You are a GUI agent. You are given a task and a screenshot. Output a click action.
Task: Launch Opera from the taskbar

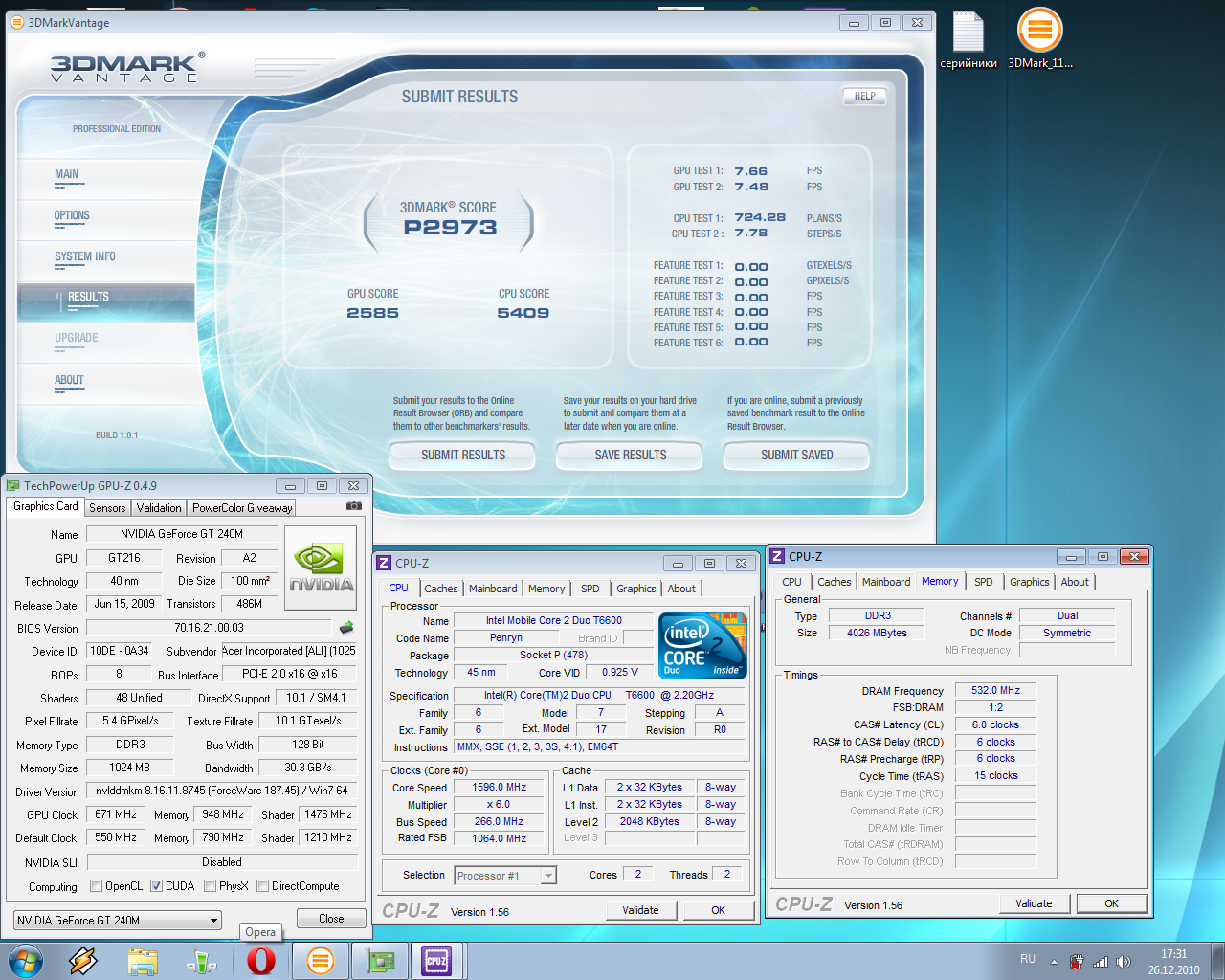tap(260, 961)
